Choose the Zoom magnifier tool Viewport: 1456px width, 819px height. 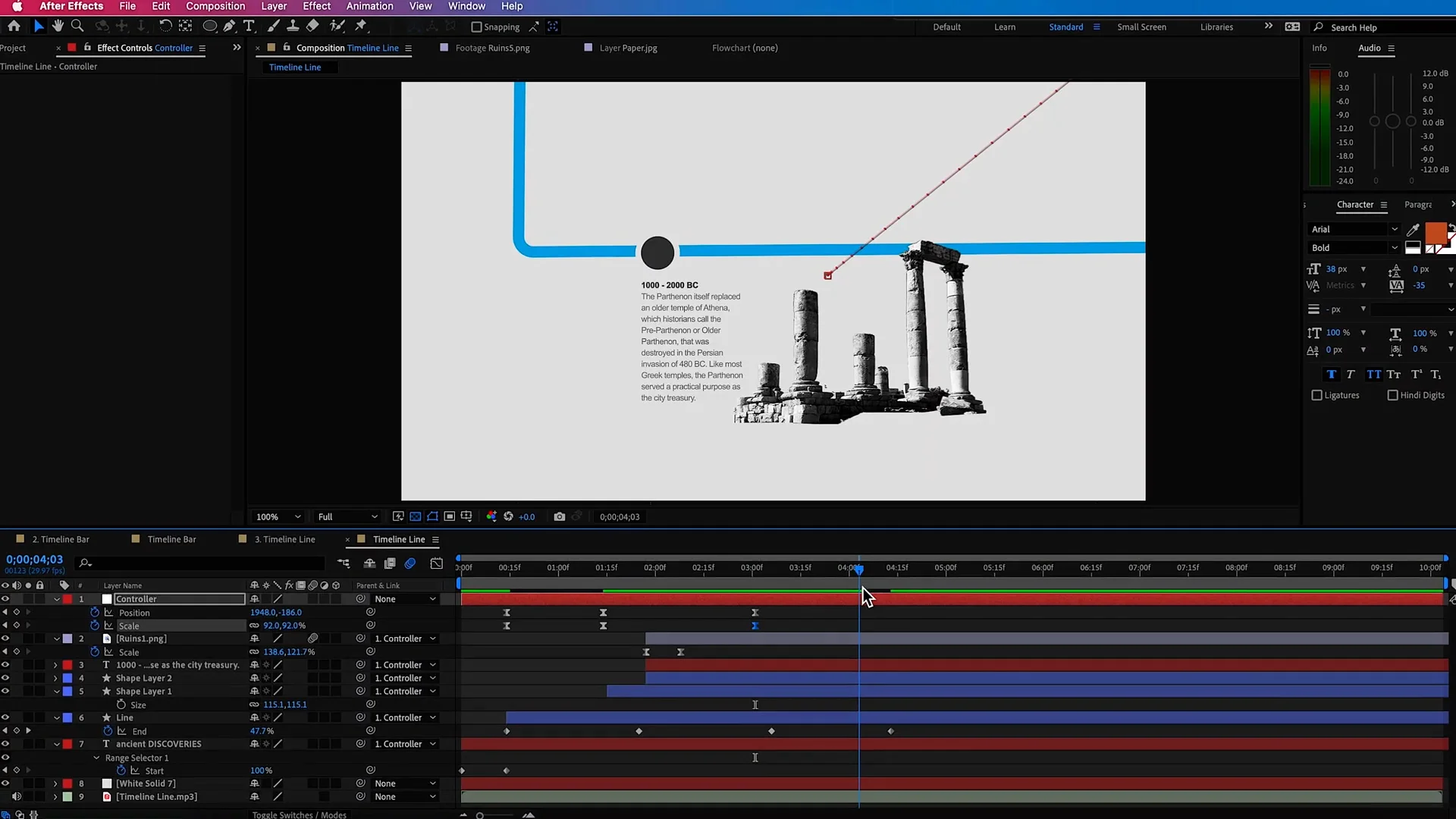(x=77, y=26)
